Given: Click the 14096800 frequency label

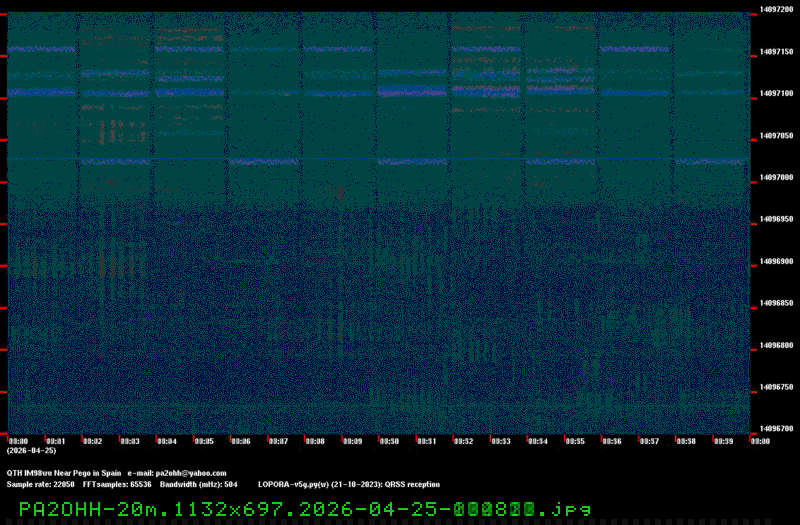Looking at the screenshot, I should pos(777,345).
